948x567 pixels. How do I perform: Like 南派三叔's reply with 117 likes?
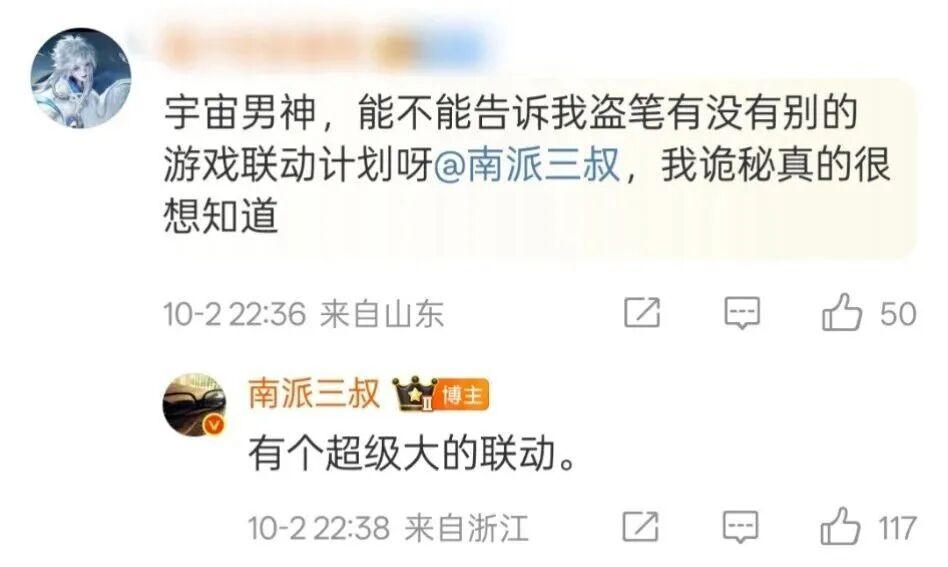[840, 526]
